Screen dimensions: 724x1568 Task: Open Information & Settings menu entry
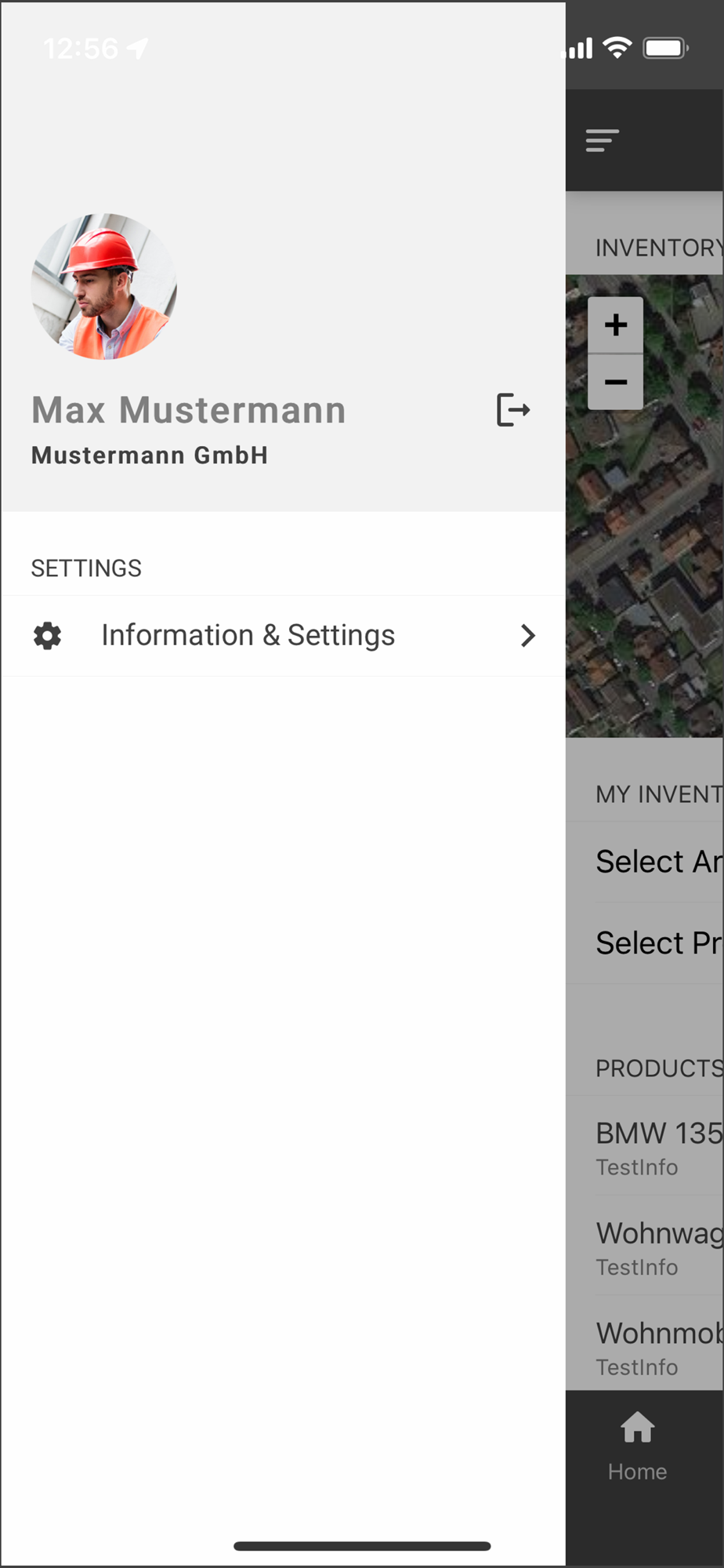pos(284,636)
